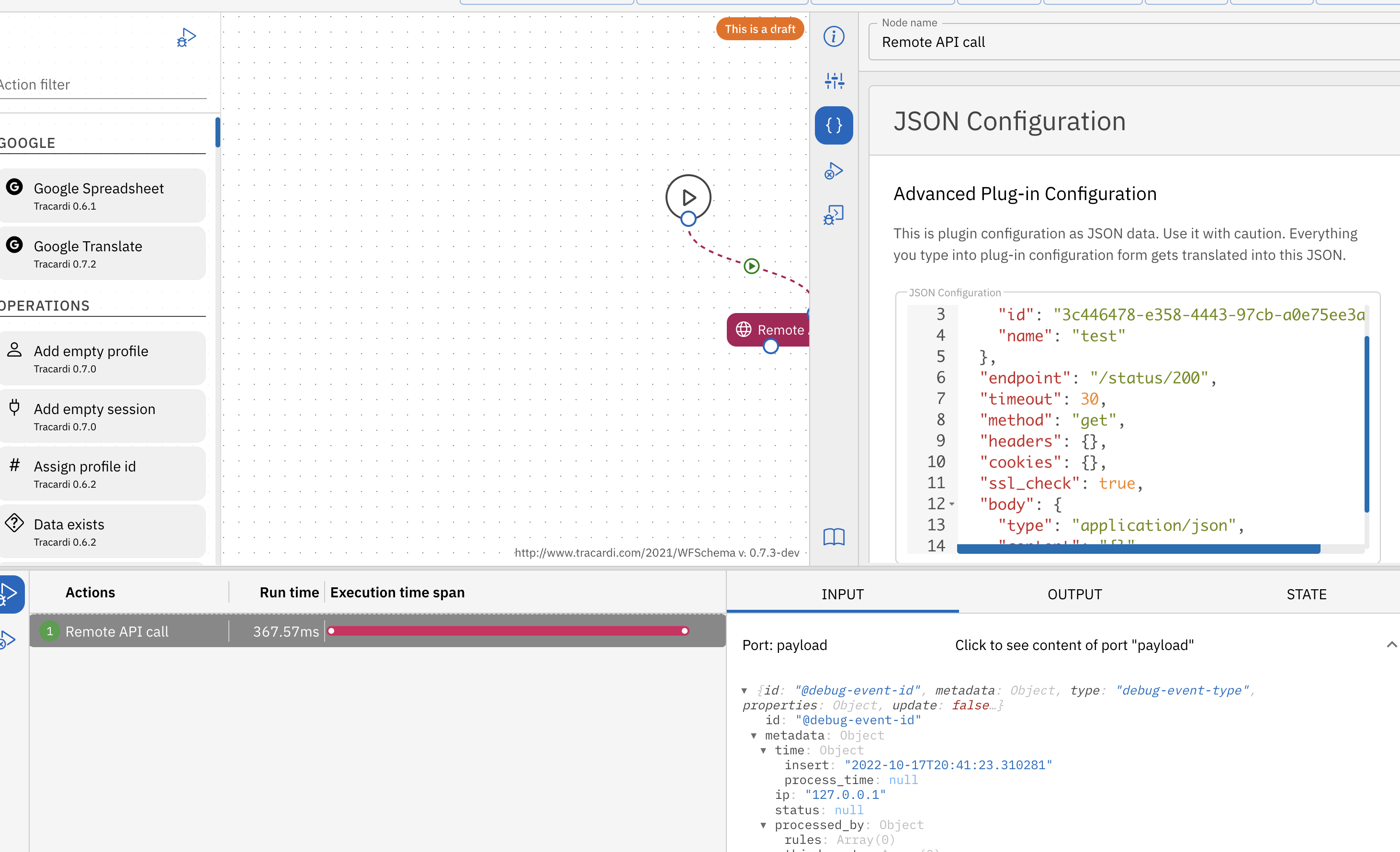Click to see content of port payload
This screenshot has height=852, width=1400.
[x=1074, y=645]
